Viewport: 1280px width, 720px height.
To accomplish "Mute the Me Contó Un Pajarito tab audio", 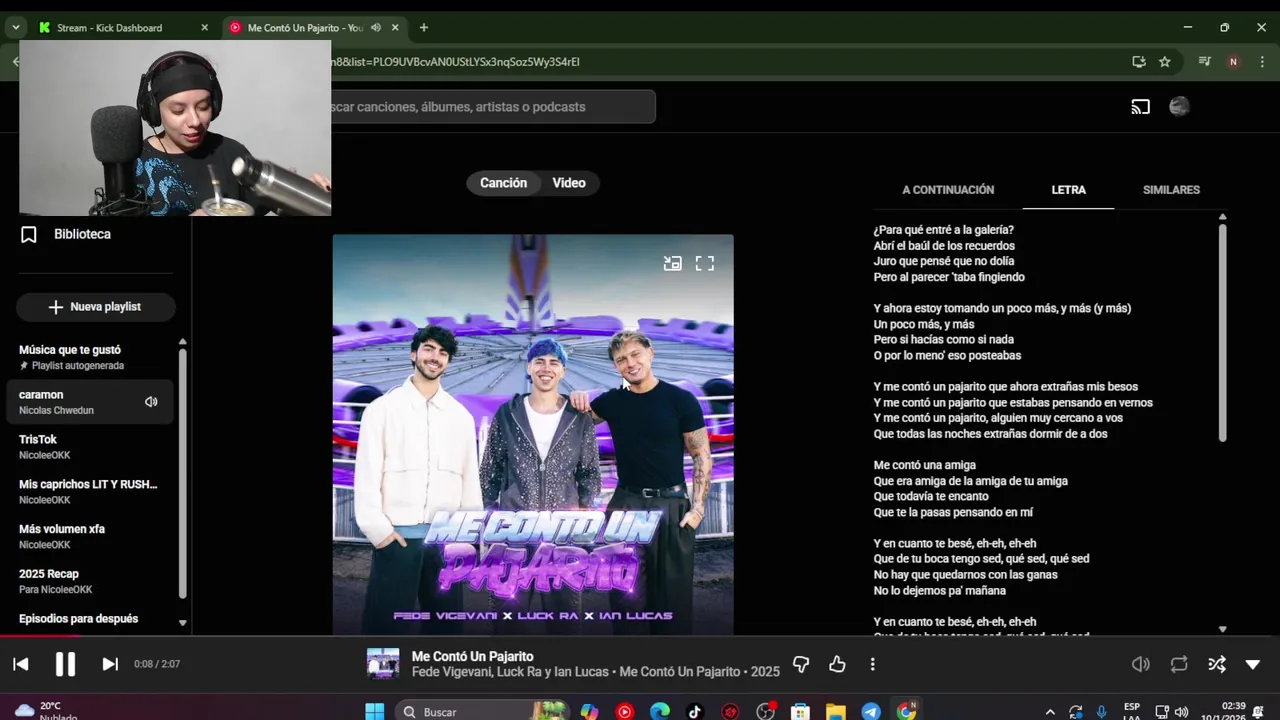I will click(x=376, y=28).
